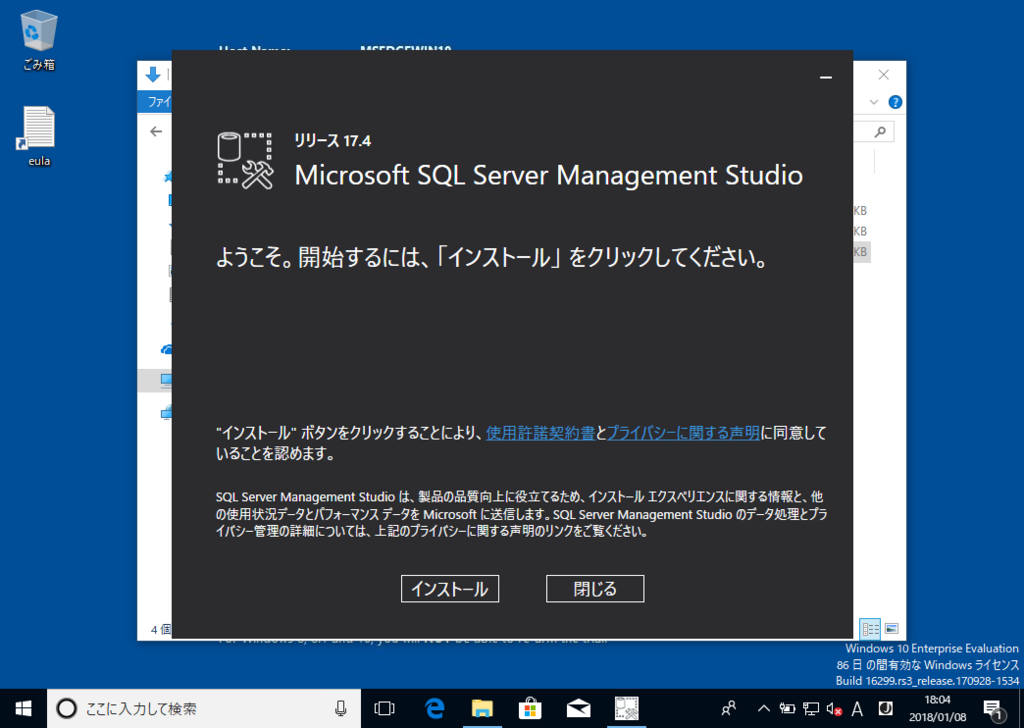Image resolution: width=1024 pixels, height=728 pixels.
Task: Click the Cortana microphone icon
Action: click(x=340, y=708)
